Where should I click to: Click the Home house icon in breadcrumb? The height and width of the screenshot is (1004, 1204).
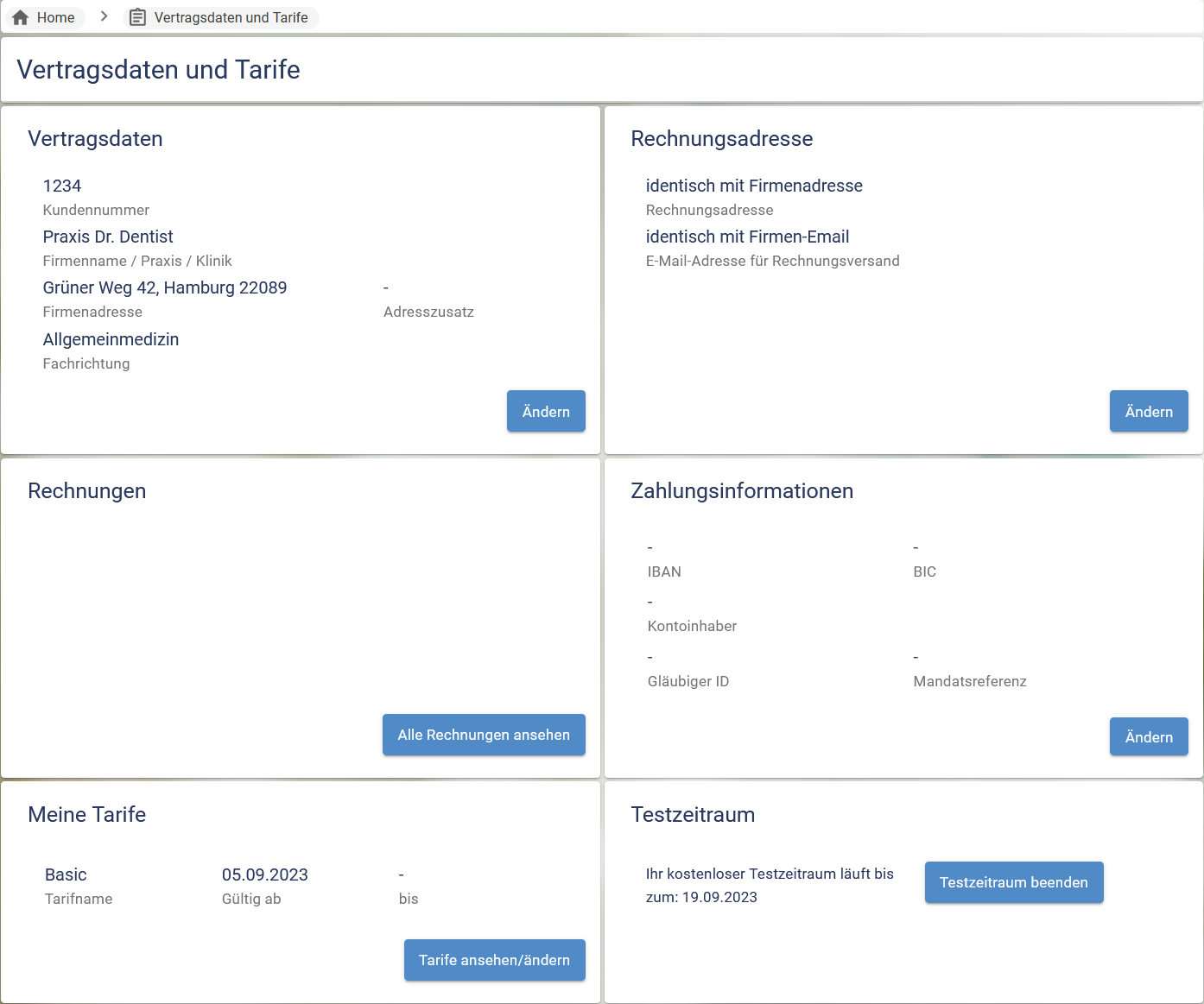tap(21, 17)
